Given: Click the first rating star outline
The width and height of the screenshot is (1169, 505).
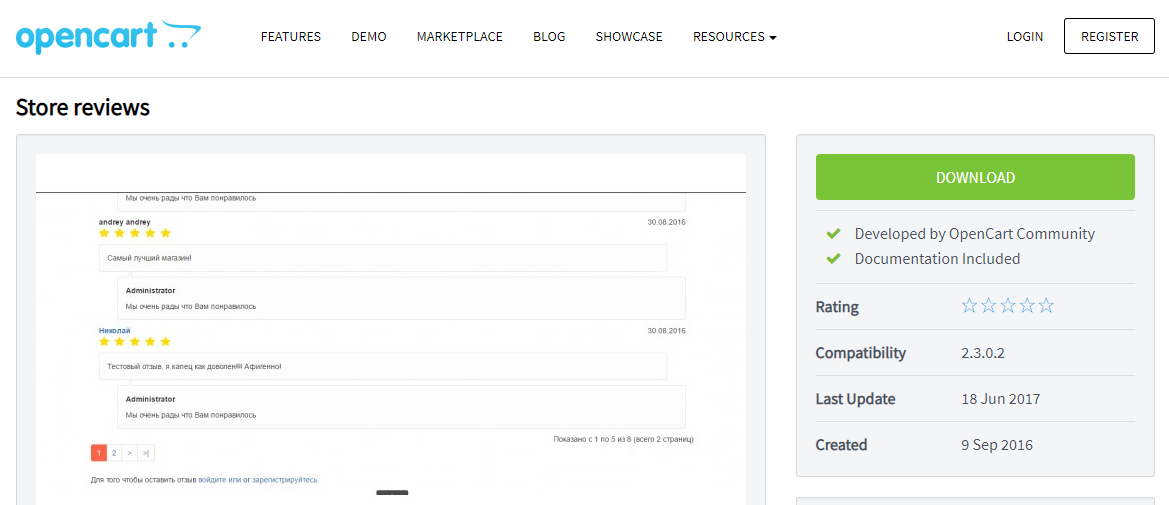Looking at the screenshot, I should click(x=969, y=306).
